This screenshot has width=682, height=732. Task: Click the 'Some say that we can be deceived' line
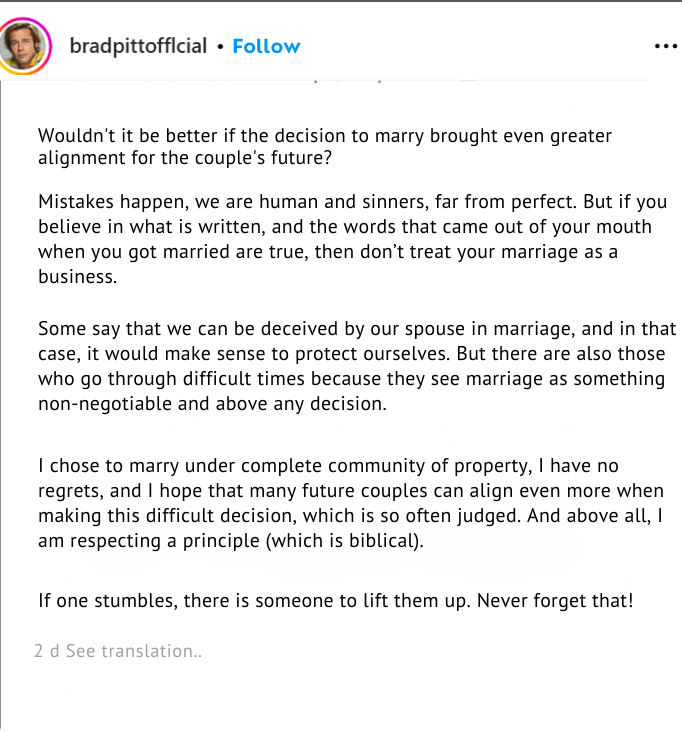pos(357,329)
